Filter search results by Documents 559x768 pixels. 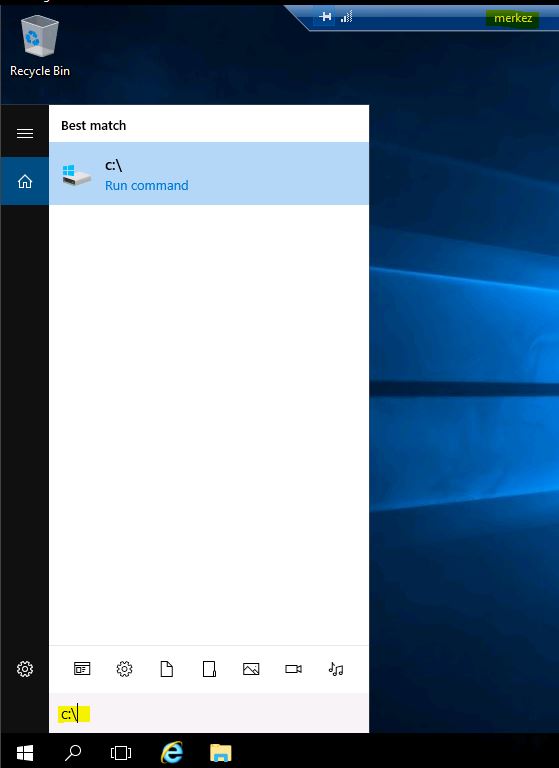(167, 669)
